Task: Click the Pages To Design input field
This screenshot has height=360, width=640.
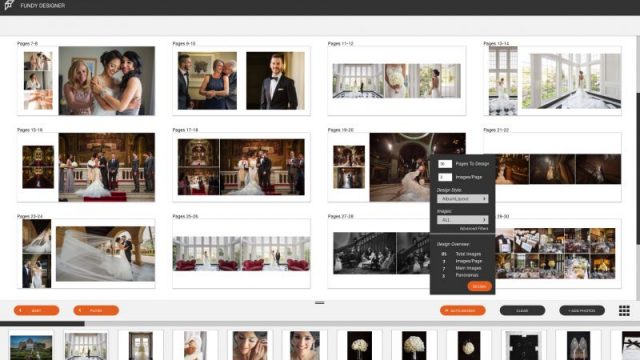Action: click(x=444, y=164)
